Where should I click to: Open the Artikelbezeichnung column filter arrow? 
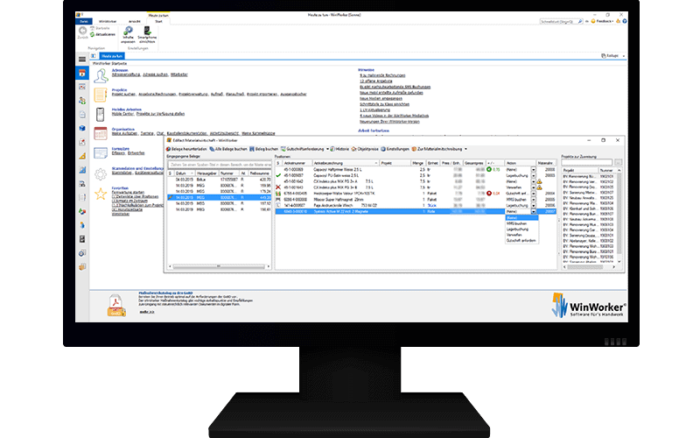point(376,163)
